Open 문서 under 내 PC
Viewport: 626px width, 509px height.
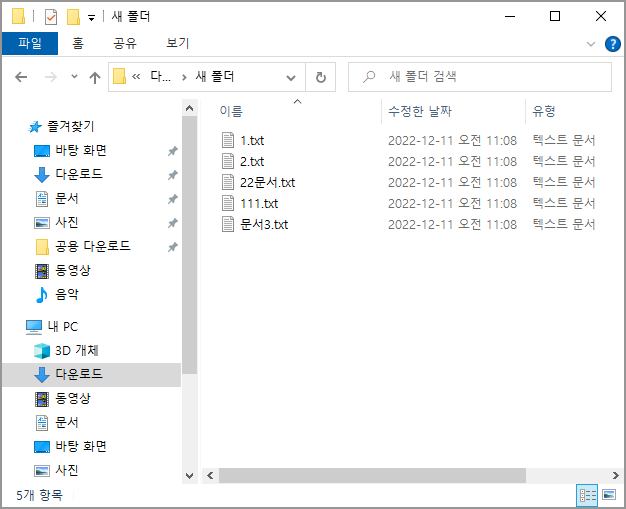[x=66, y=422]
